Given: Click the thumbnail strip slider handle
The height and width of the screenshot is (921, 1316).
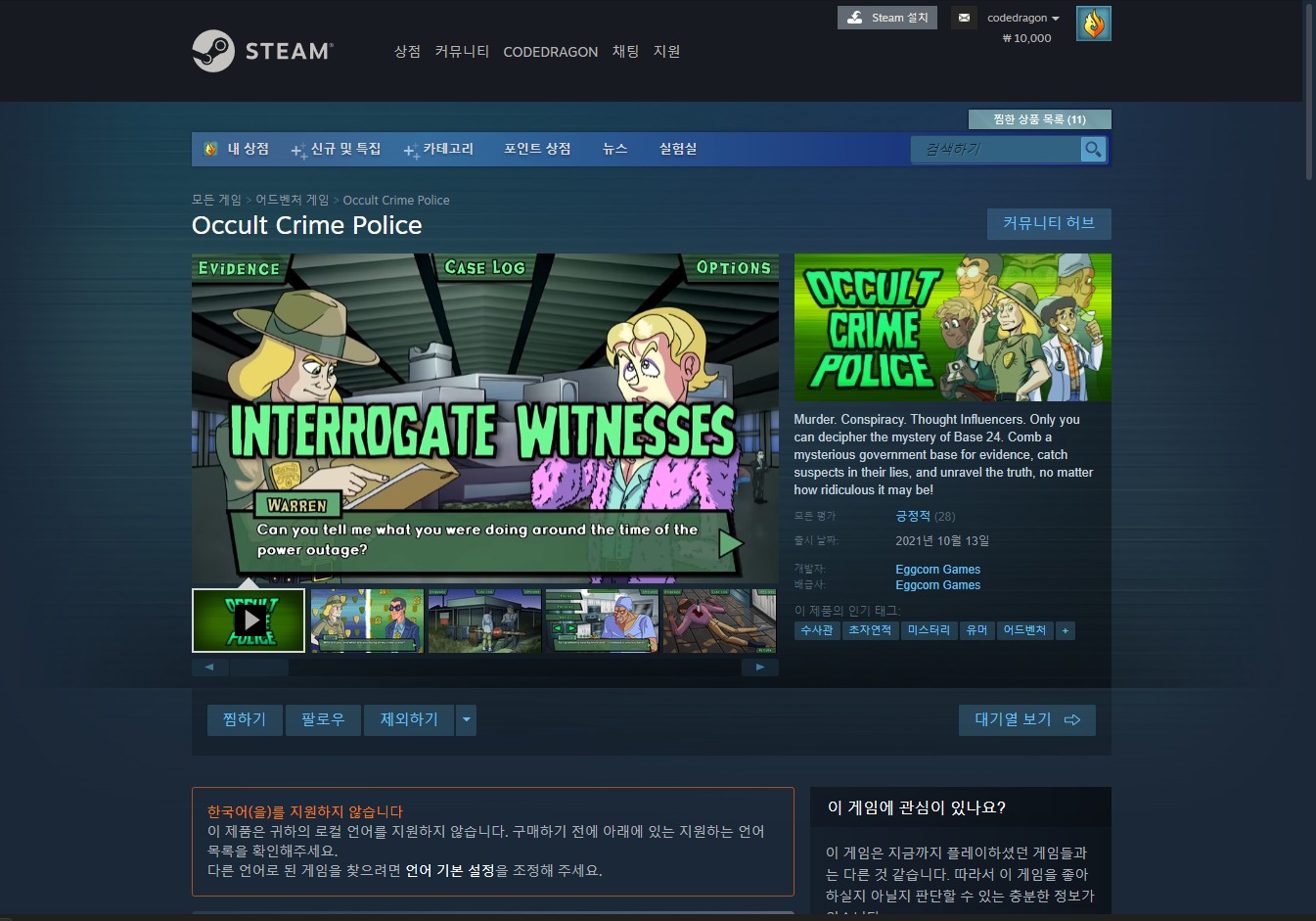Looking at the screenshot, I should coord(259,668).
